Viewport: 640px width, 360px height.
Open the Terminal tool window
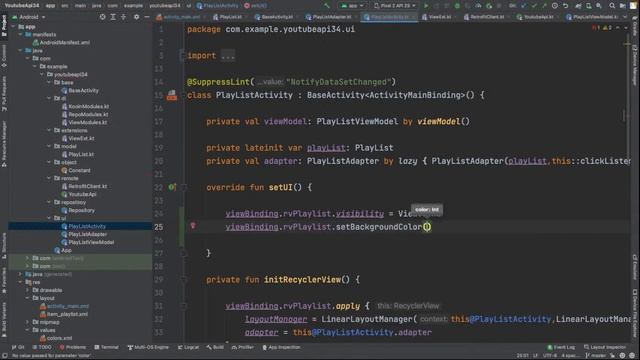(x=107, y=347)
